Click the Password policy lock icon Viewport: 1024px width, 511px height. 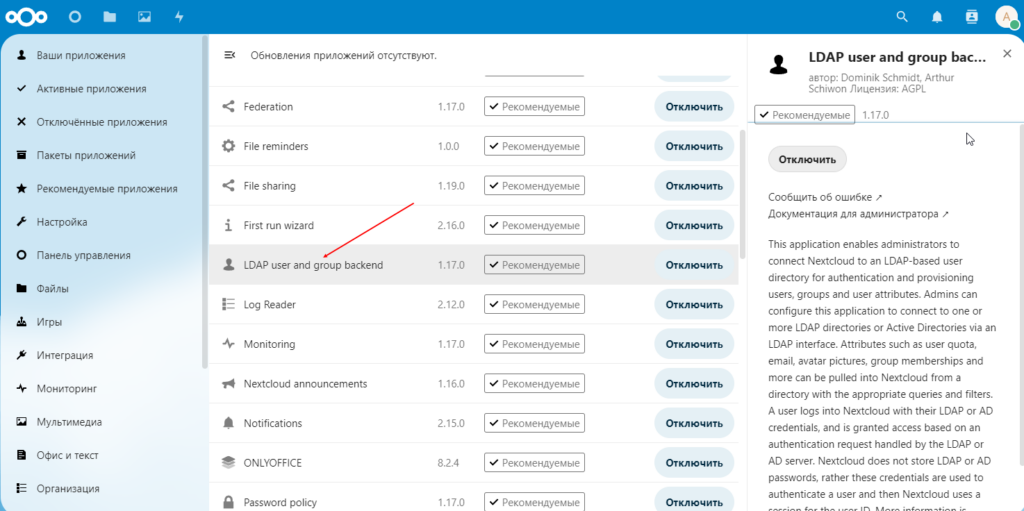click(x=228, y=502)
